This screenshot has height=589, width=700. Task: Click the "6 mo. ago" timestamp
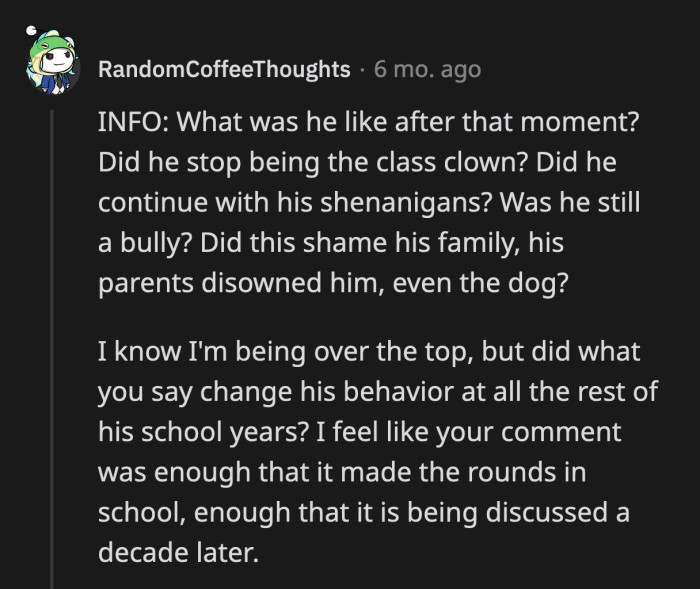[427, 70]
